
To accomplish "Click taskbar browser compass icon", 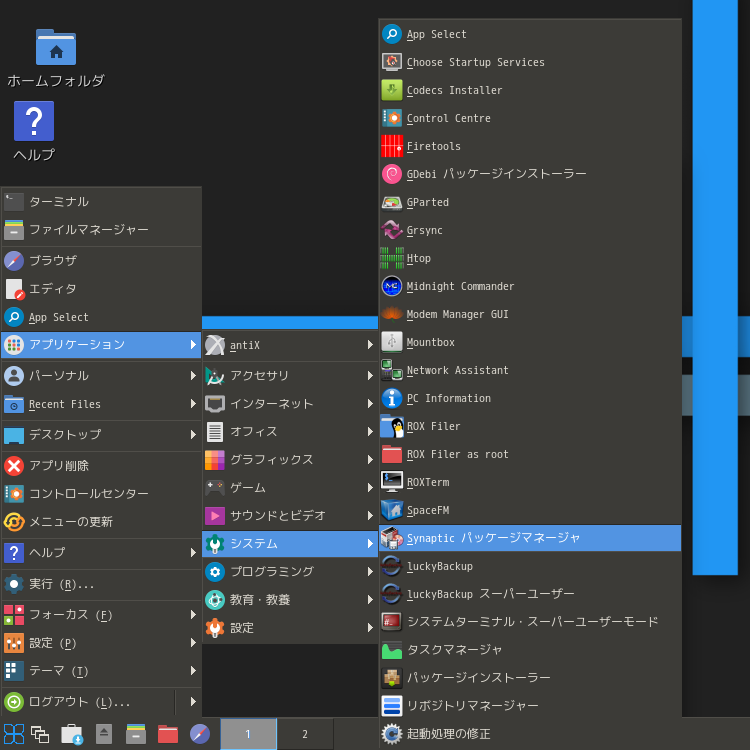I will pos(200,734).
